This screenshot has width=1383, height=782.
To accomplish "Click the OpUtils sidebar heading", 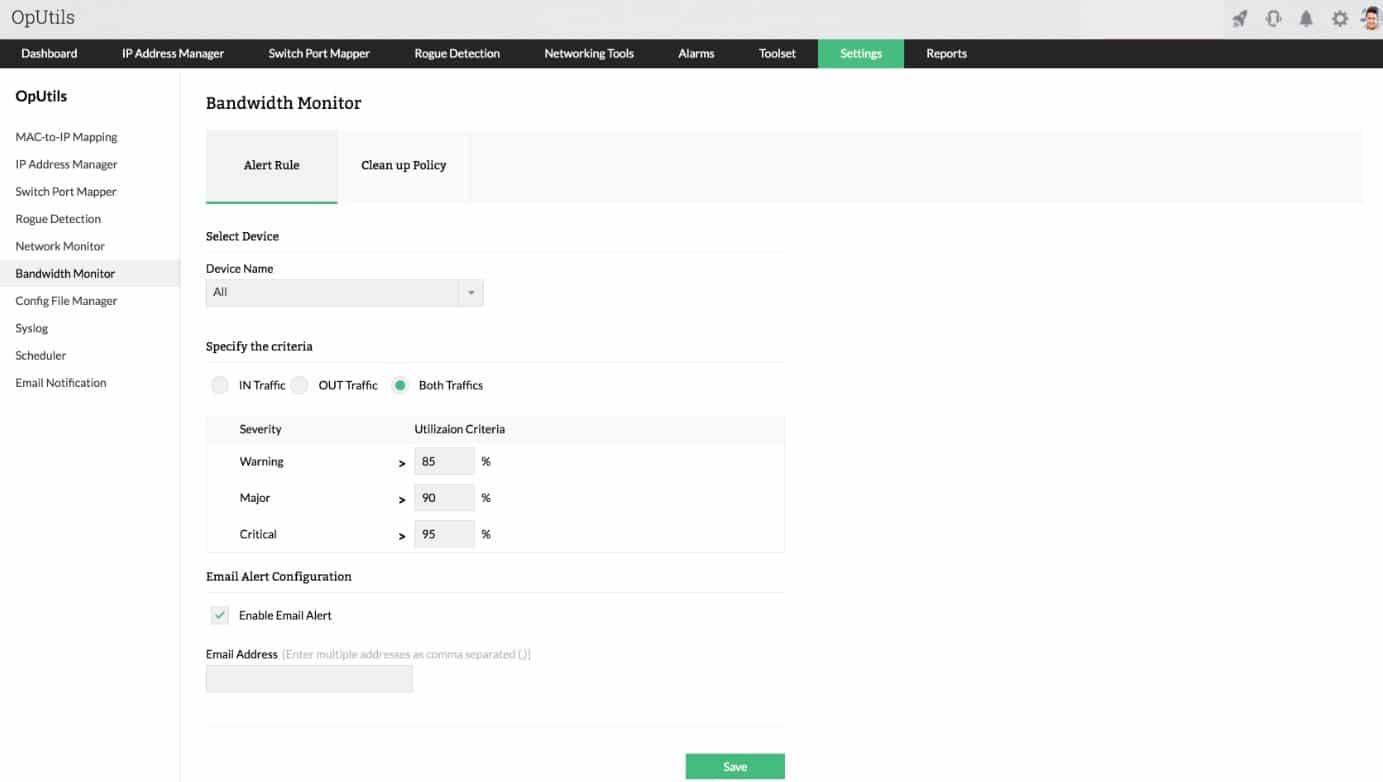I will point(42,97).
